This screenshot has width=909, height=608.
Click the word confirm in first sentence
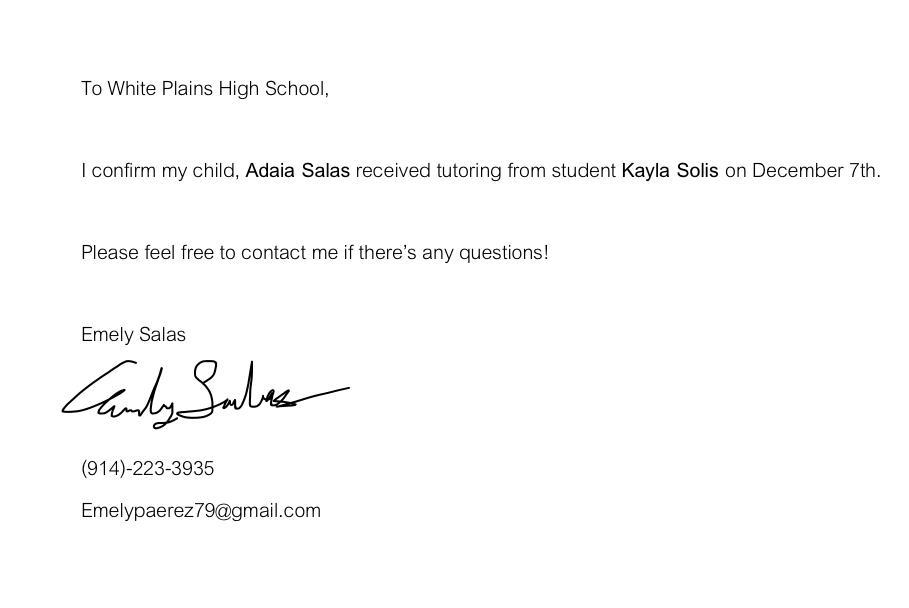[x=124, y=171]
